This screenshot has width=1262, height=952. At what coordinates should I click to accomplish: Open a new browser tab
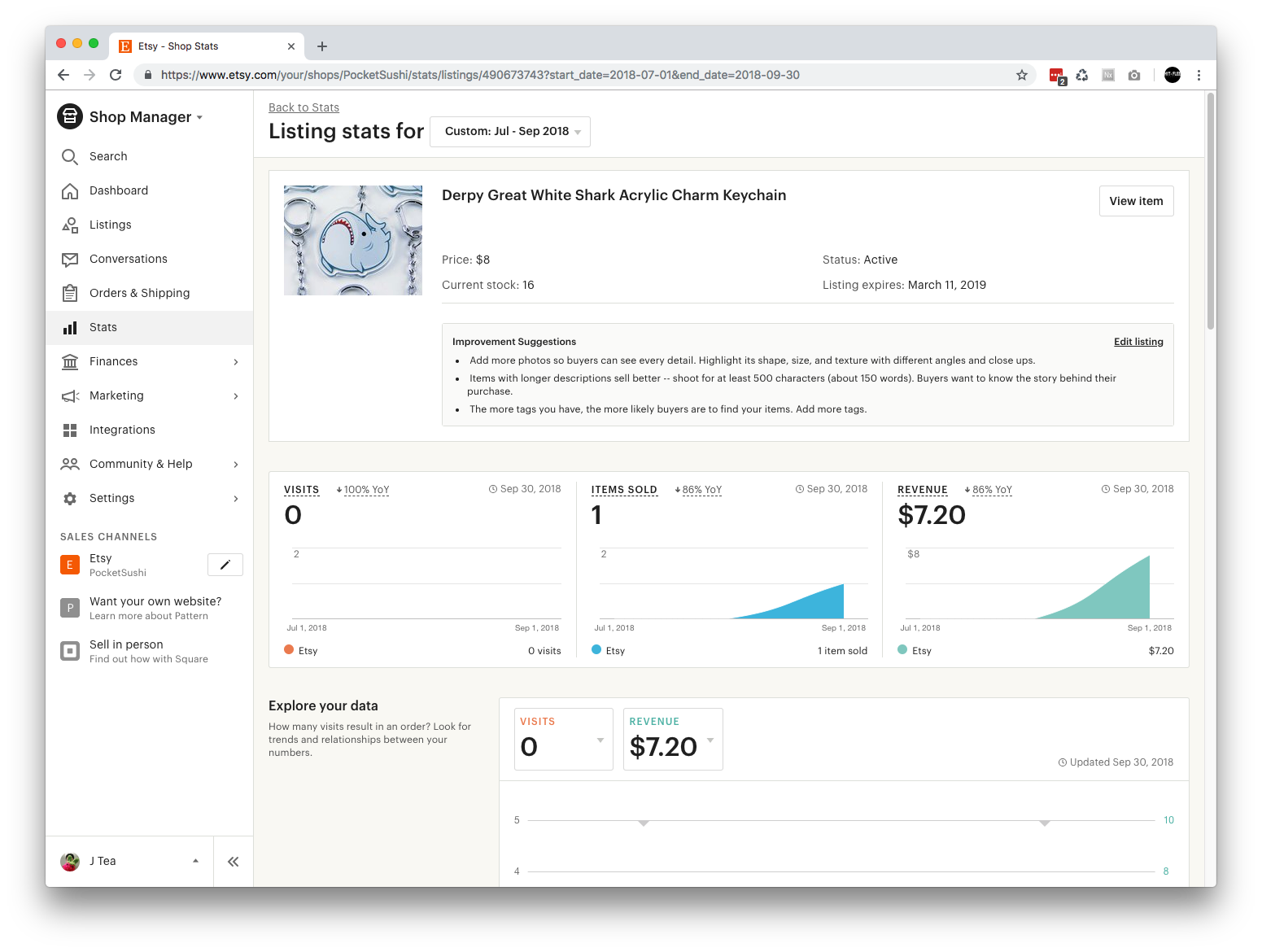322,46
